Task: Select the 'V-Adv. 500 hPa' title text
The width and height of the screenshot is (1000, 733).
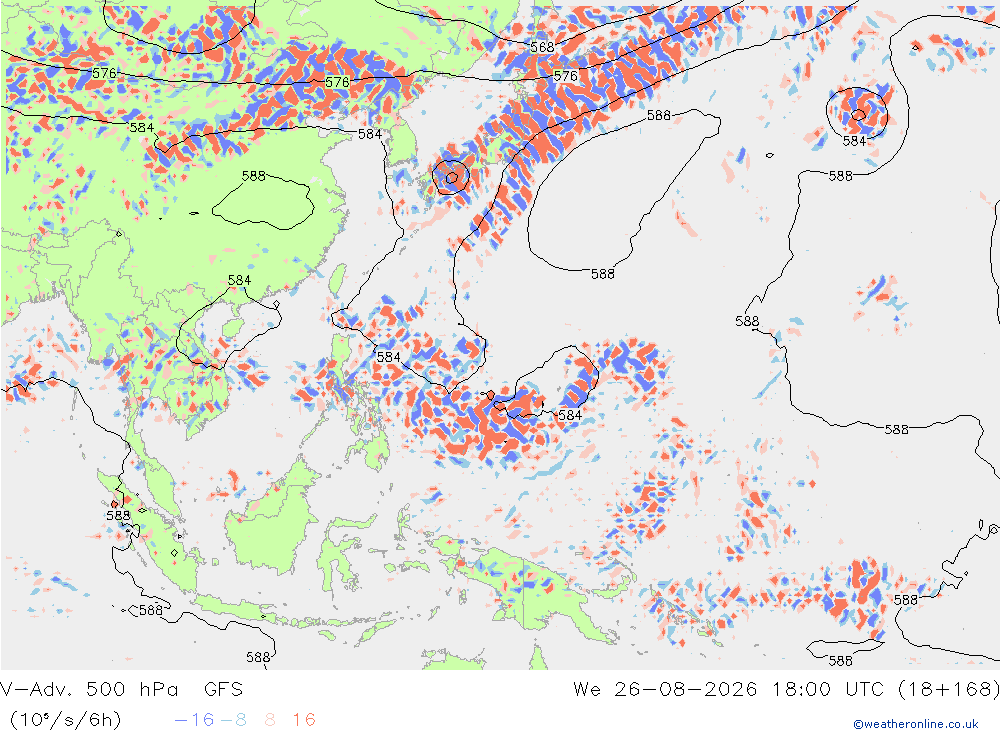Action: click(89, 690)
